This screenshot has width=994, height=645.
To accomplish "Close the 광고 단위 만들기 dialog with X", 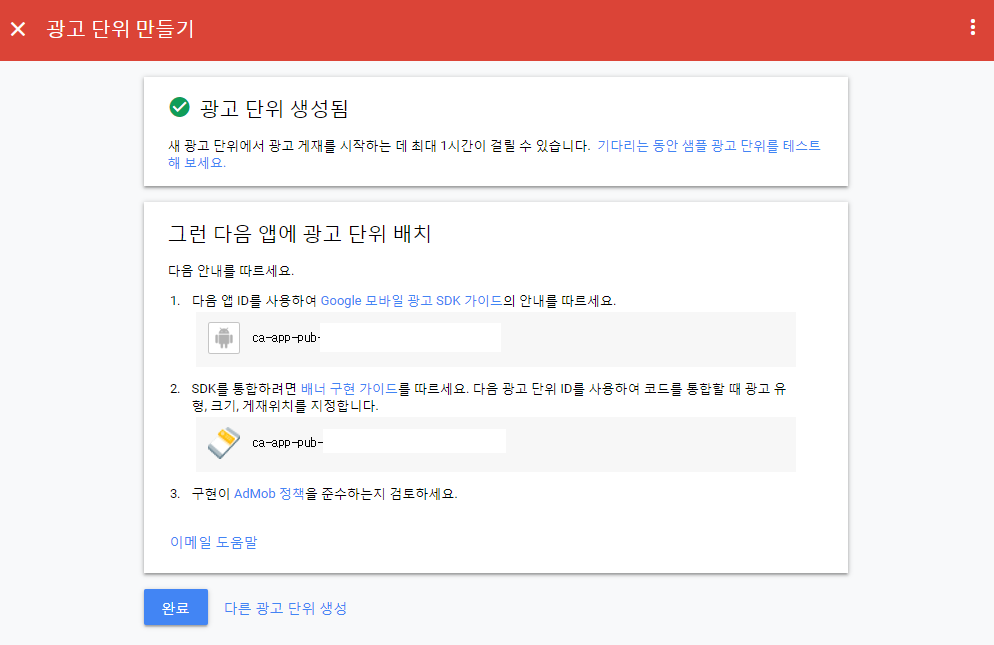I will tap(18, 29).
